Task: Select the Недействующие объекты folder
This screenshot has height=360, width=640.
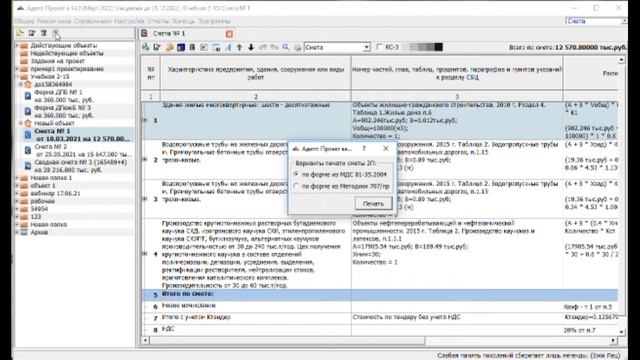Action: click(x=67, y=53)
